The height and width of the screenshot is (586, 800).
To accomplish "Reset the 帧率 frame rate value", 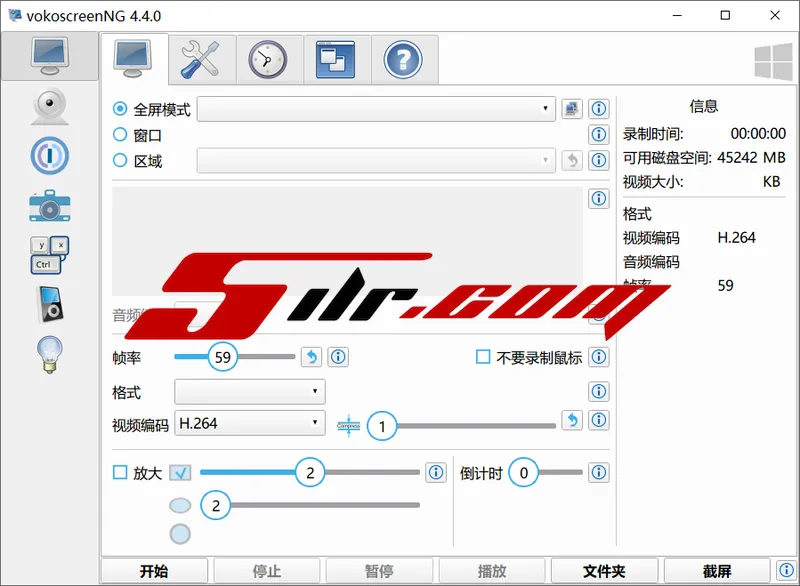I will click(x=311, y=357).
